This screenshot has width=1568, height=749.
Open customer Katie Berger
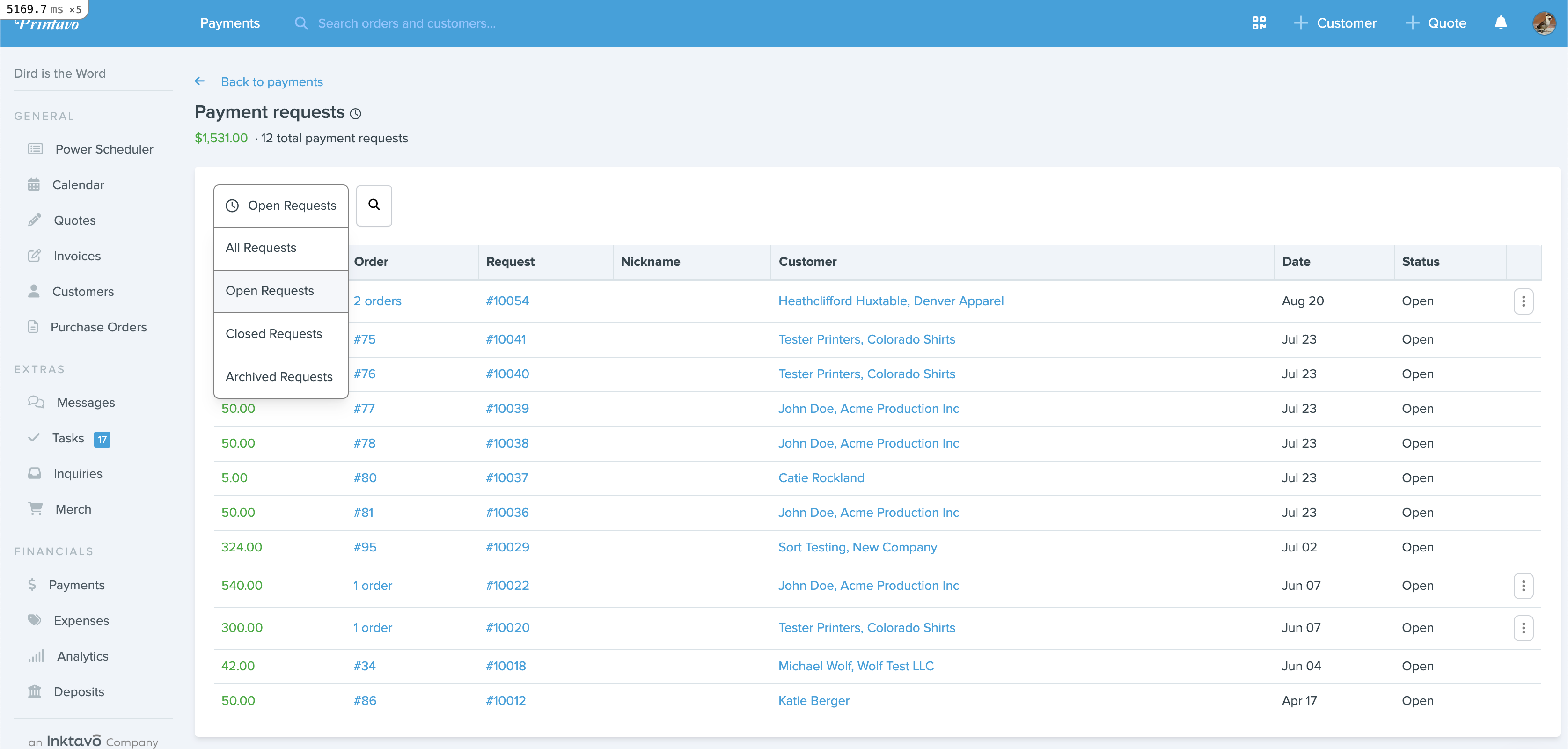[813, 701]
